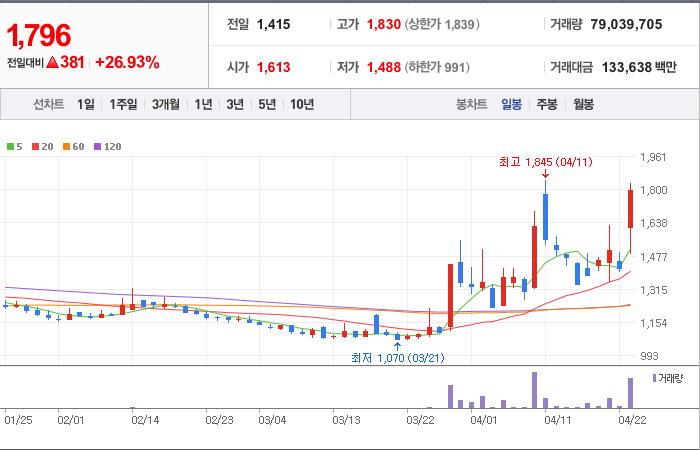Display the 10년 line chart
Image resolution: width=700 pixels, height=450 pixels.
pos(302,104)
